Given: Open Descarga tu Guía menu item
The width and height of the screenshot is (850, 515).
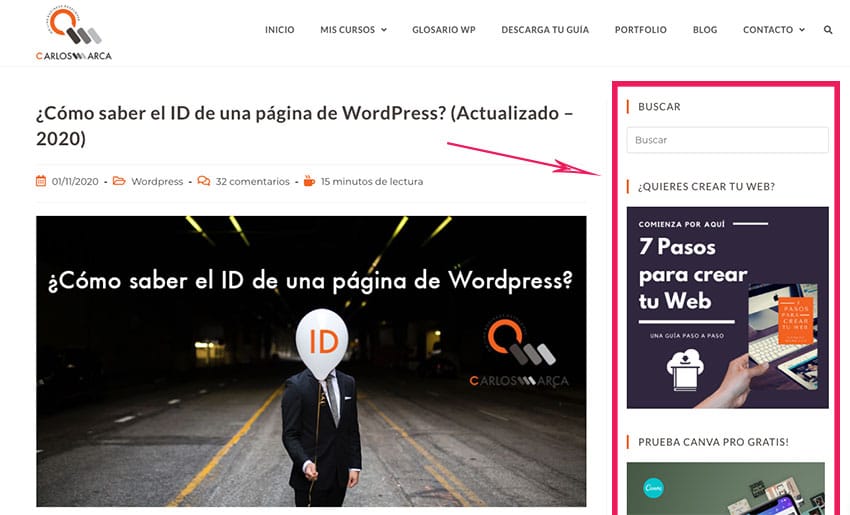Looking at the screenshot, I should [545, 30].
